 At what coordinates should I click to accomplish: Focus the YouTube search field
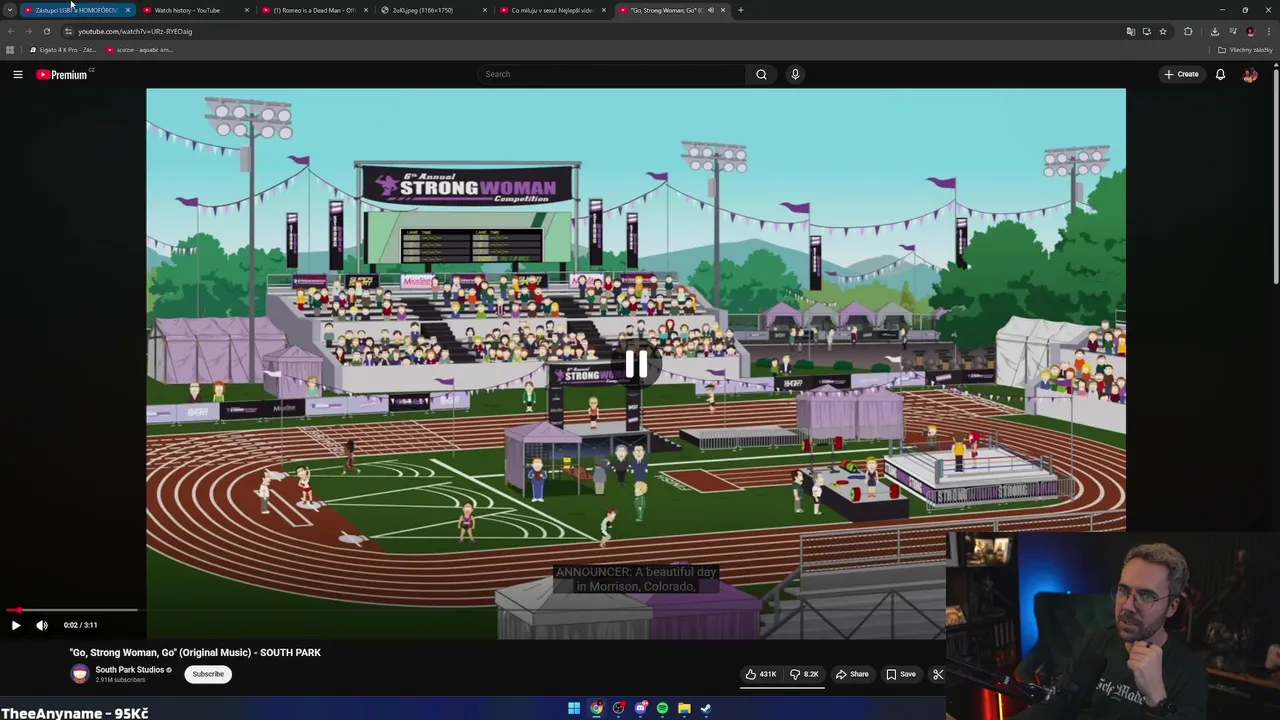(x=612, y=74)
